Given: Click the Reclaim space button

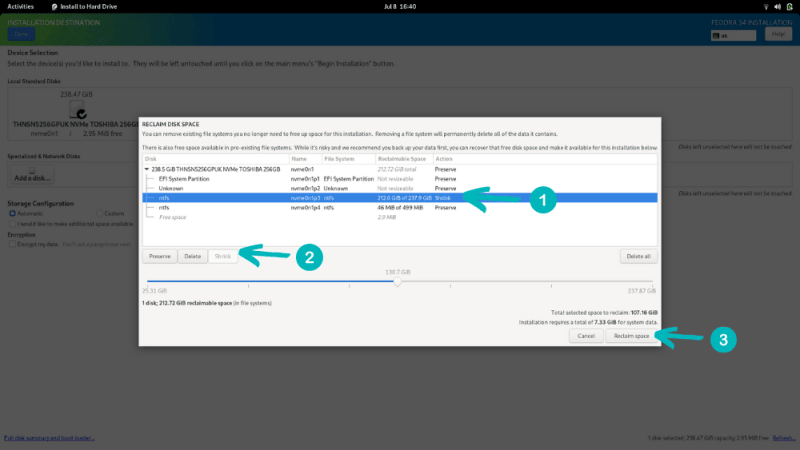Looking at the screenshot, I should (x=631, y=336).
